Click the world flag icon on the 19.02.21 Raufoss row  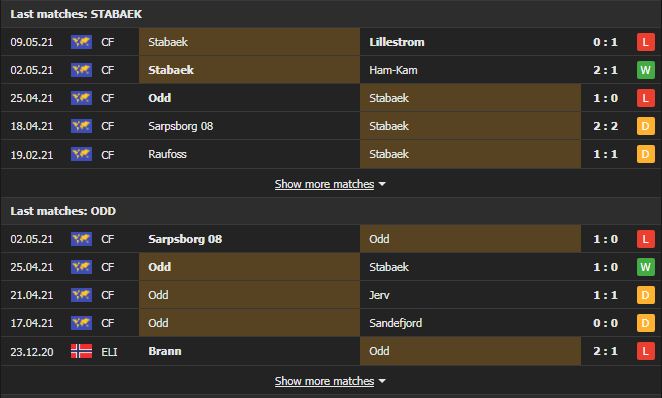[81, 154]
